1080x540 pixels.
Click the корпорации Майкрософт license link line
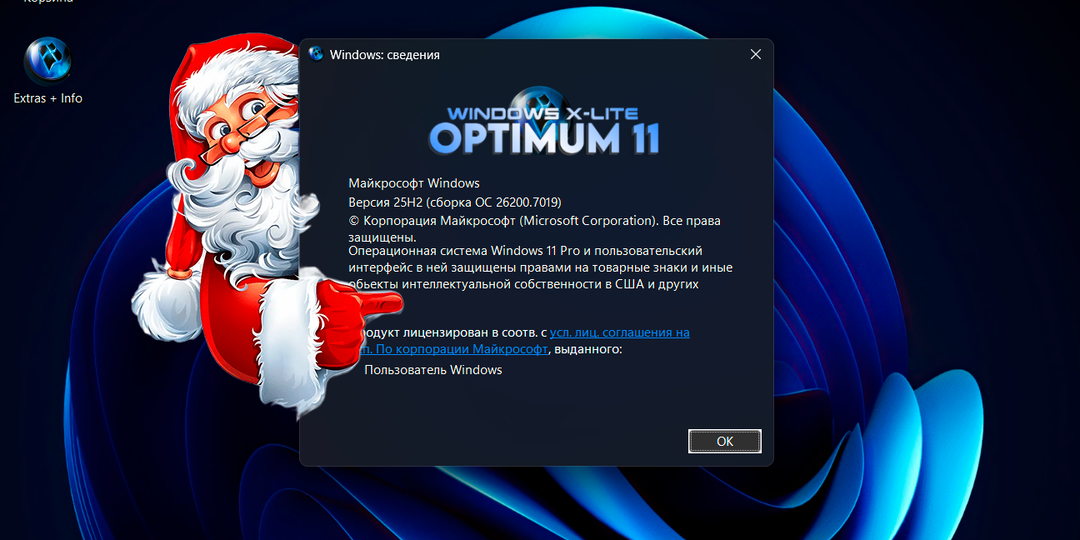click(x=454, y=349)
